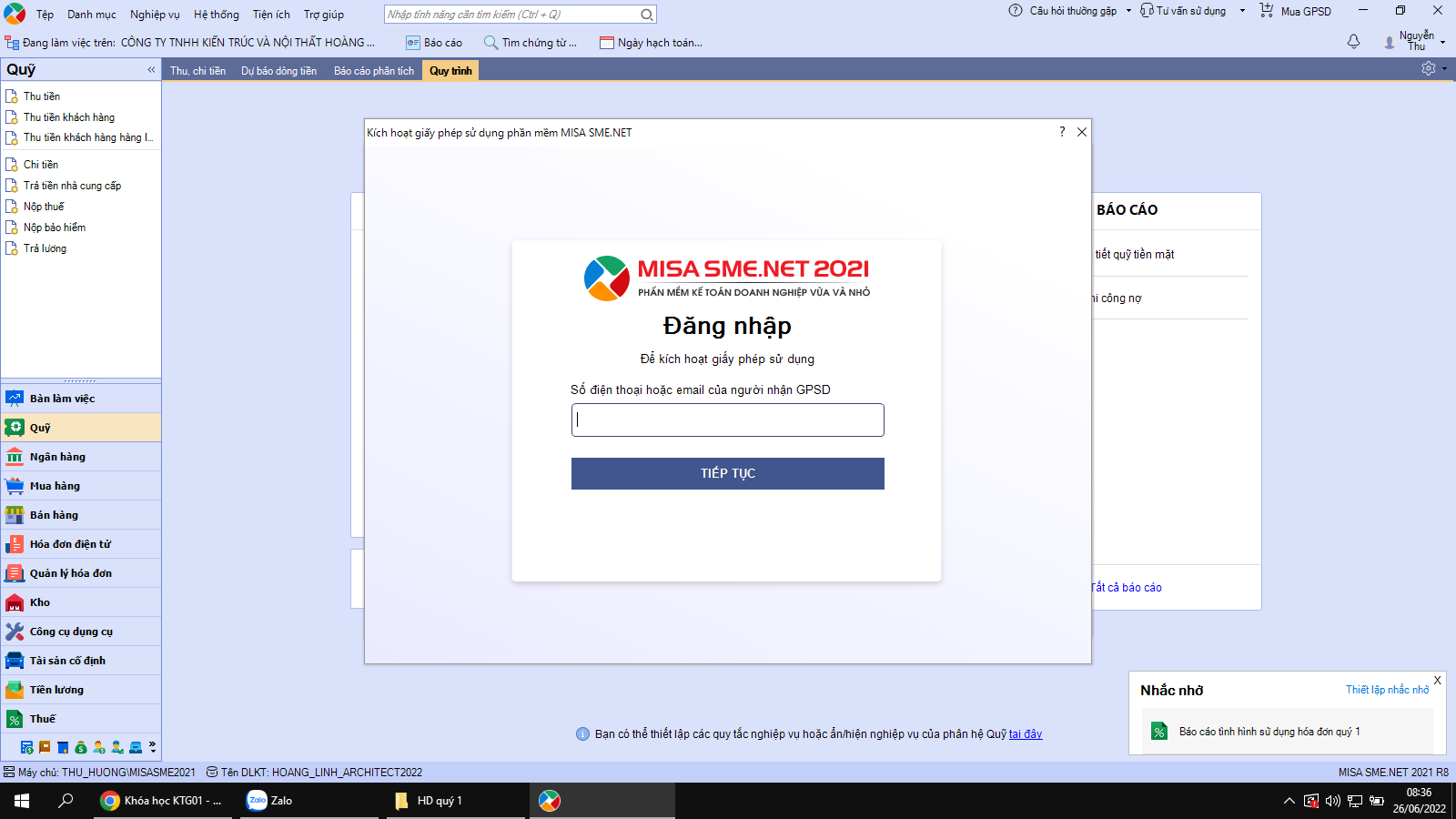Select Nộp bảo hiểm item
The width and height of the screenshot is (1456, 819).
55,227
